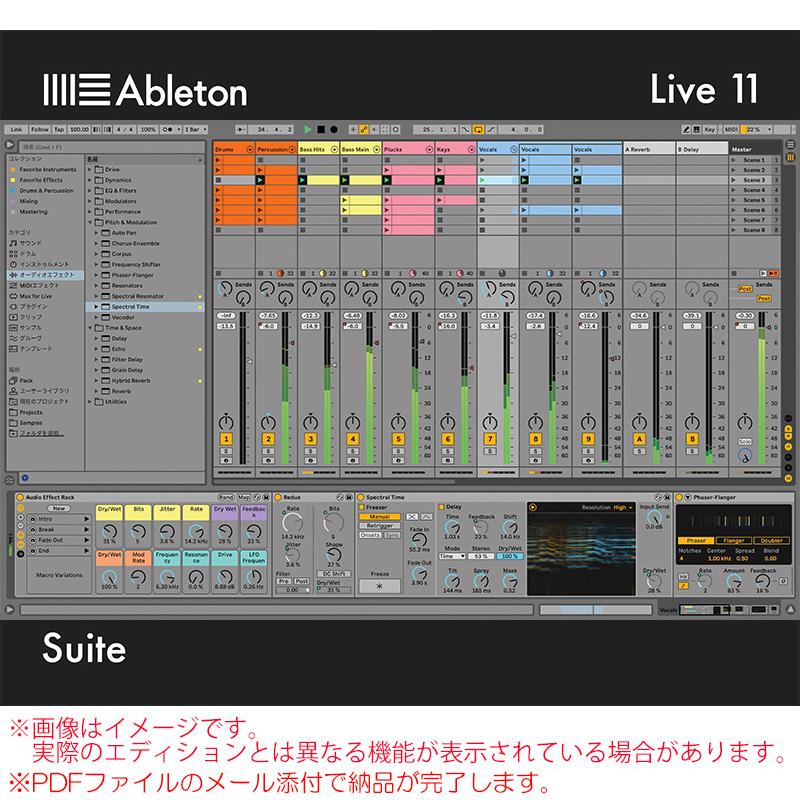Collapse the Time & Space folder

90,328
